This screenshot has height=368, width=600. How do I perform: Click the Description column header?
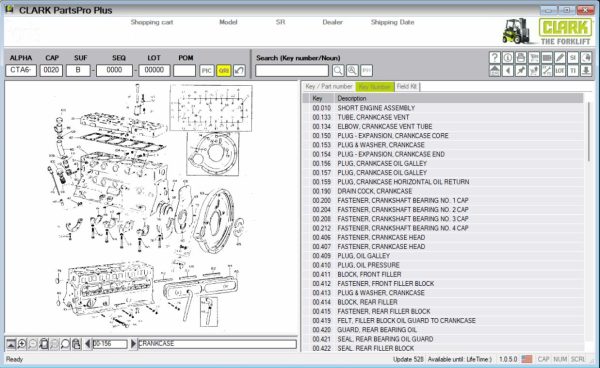[459, 98]
